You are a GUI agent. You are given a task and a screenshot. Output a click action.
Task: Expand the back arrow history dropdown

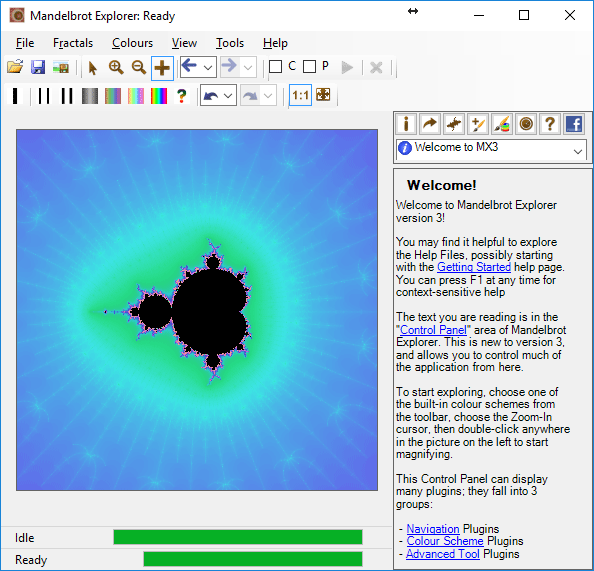pyautogui.click(x=208, y=68)
